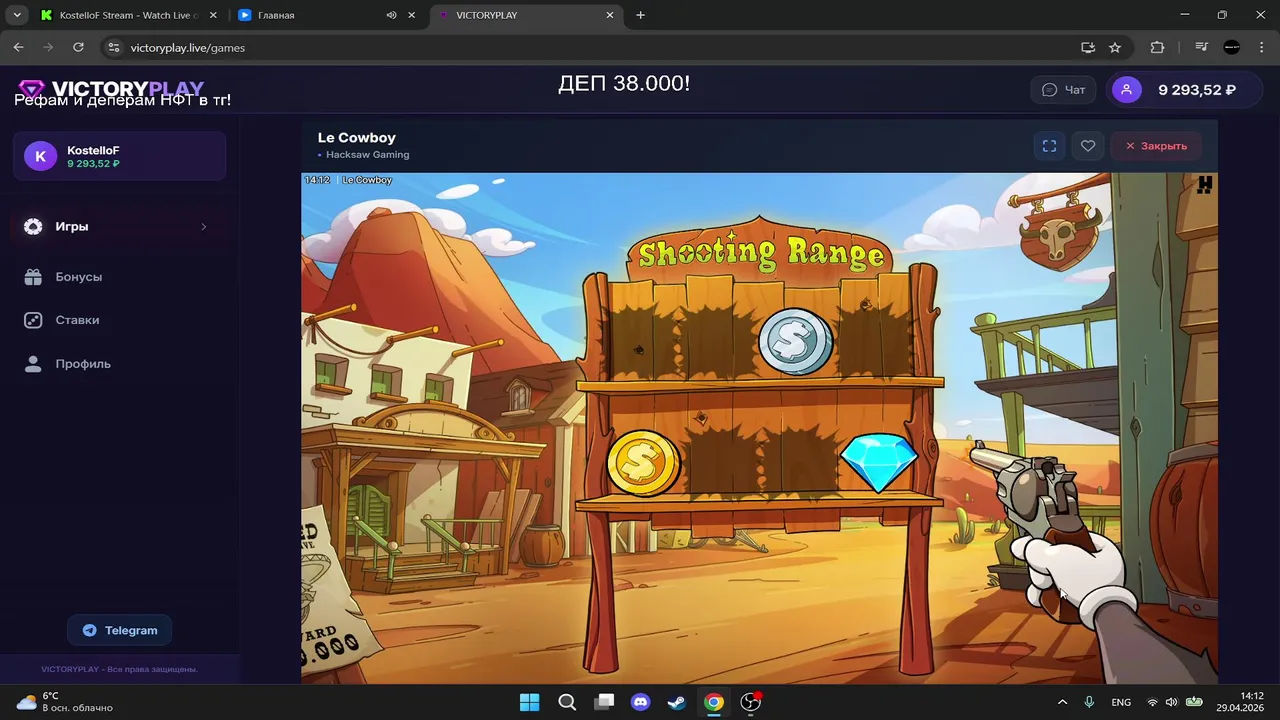This screenshot has width=1280, height=720.
Task: Open Discord from the taskbar
Action: [640, 702]
